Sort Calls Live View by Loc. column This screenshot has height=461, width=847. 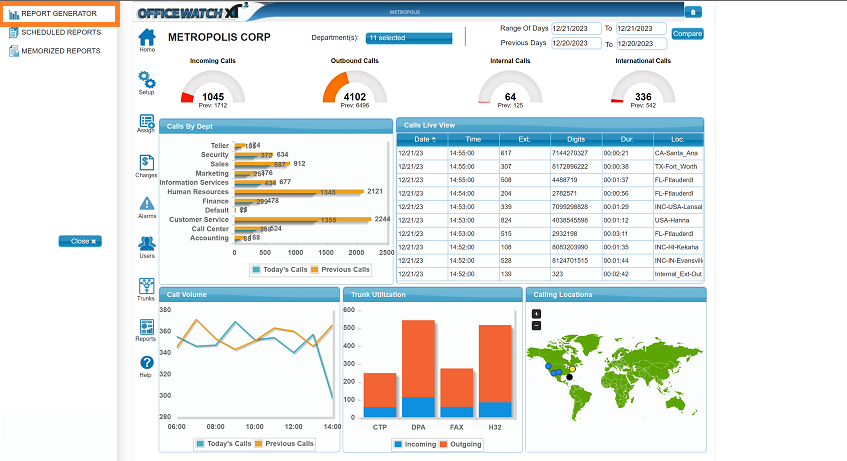point(678,139)
